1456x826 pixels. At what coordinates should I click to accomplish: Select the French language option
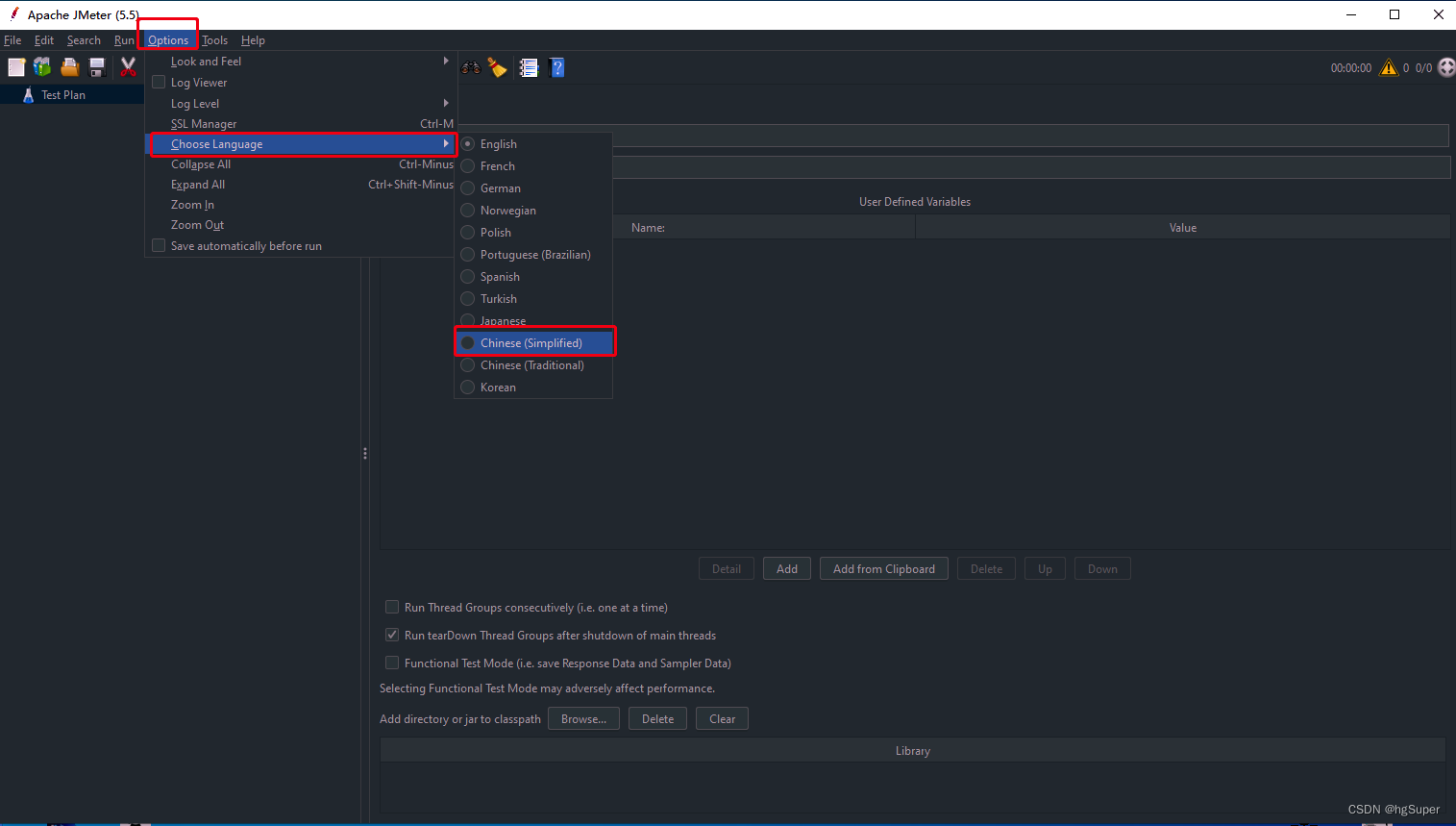pos(533,166)
